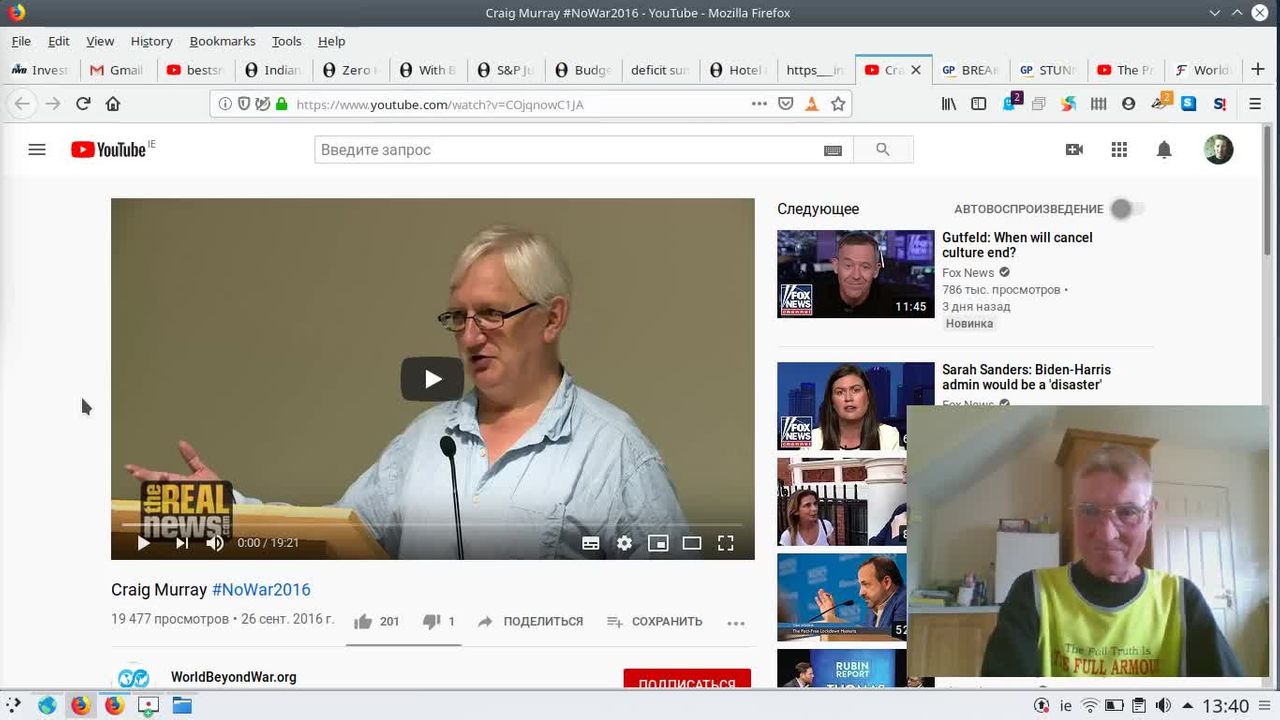Viewport: 1280px width, 720px height.
Task: Click the red subscribe button
Action: click(686, 680)
